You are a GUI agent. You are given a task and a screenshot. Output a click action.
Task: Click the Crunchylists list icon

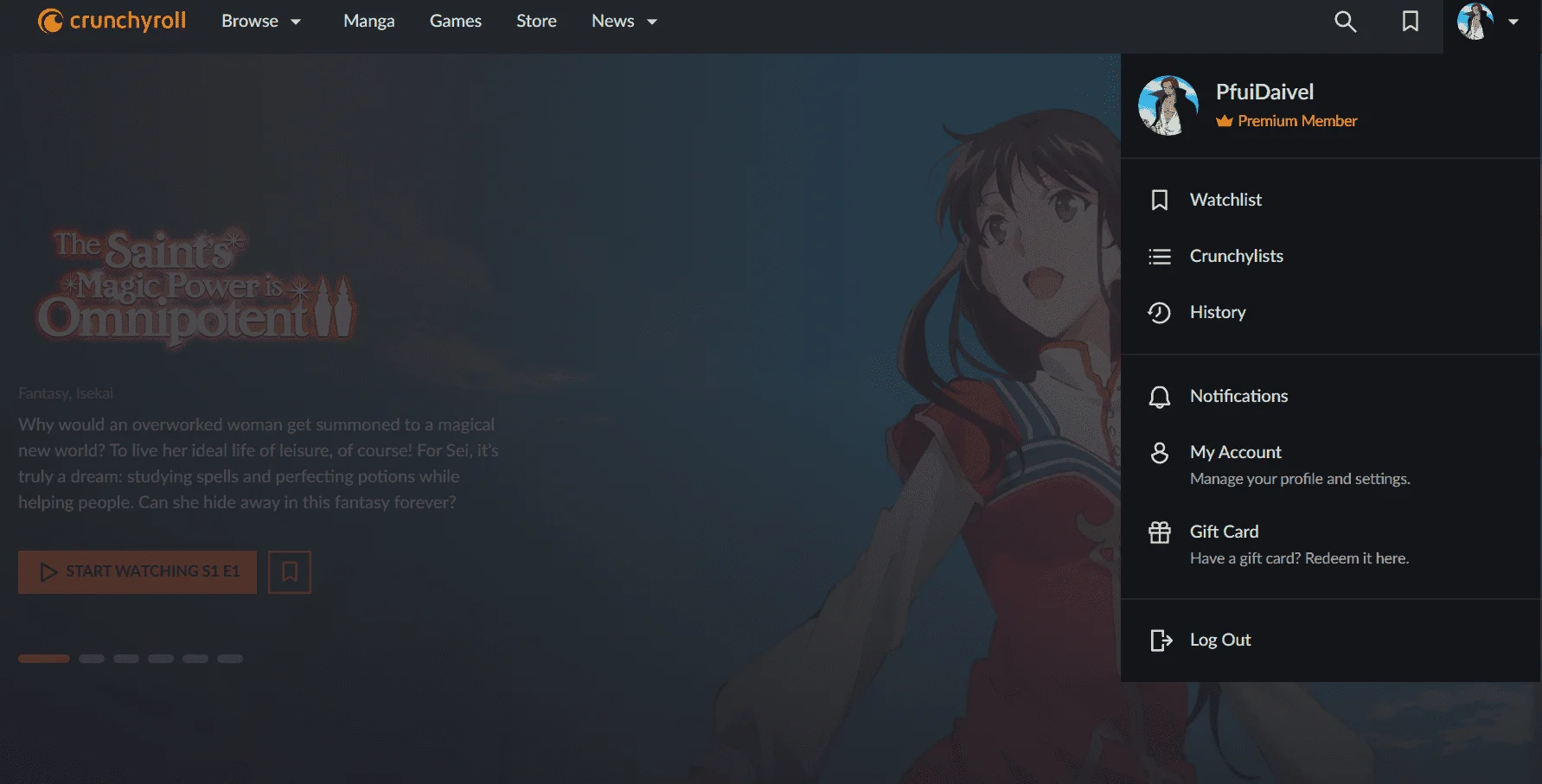tap(1160, 257)
